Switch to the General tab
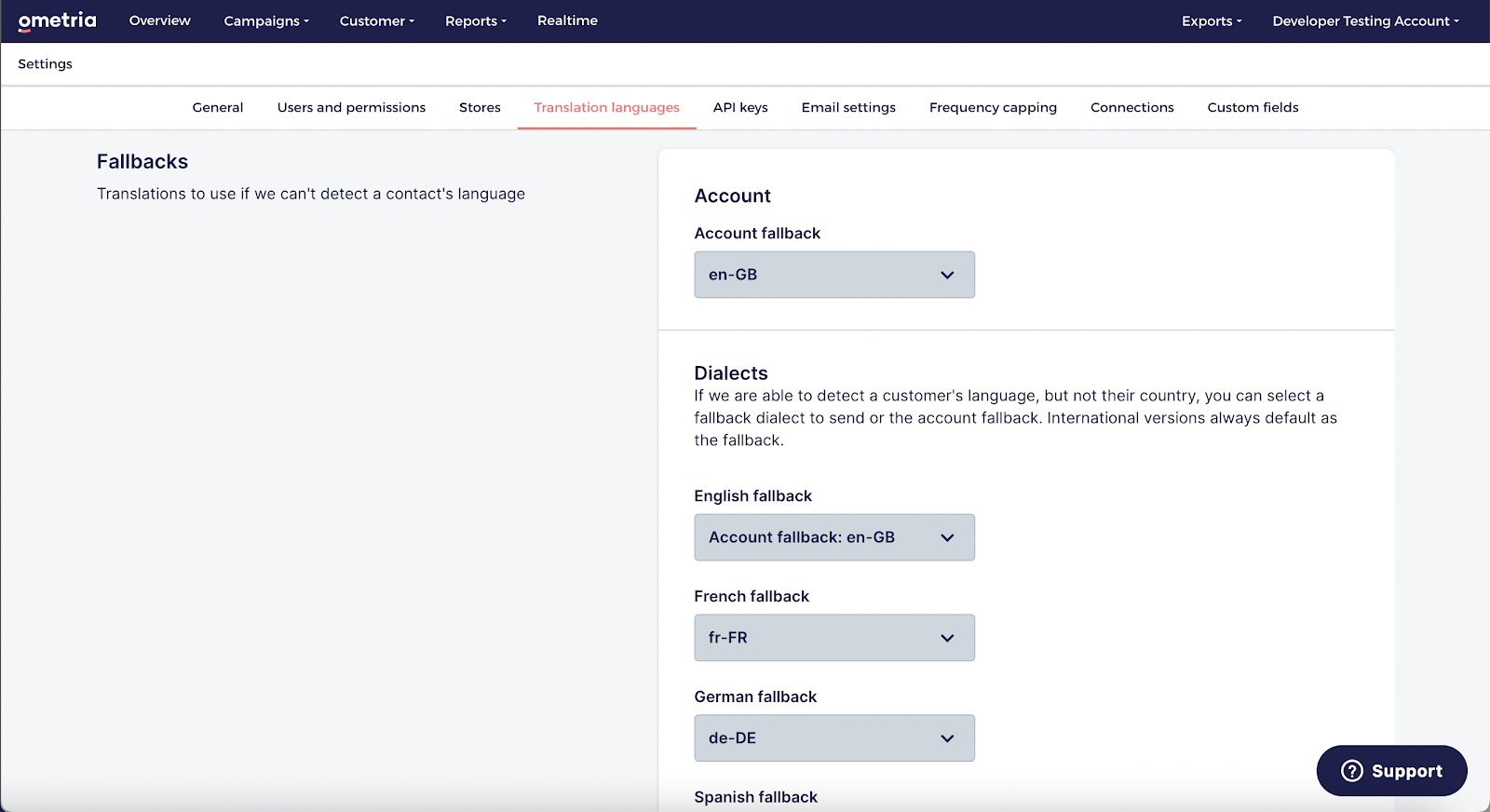The width and height of the screenshot is (1490, 812). [x=218, y=108]
